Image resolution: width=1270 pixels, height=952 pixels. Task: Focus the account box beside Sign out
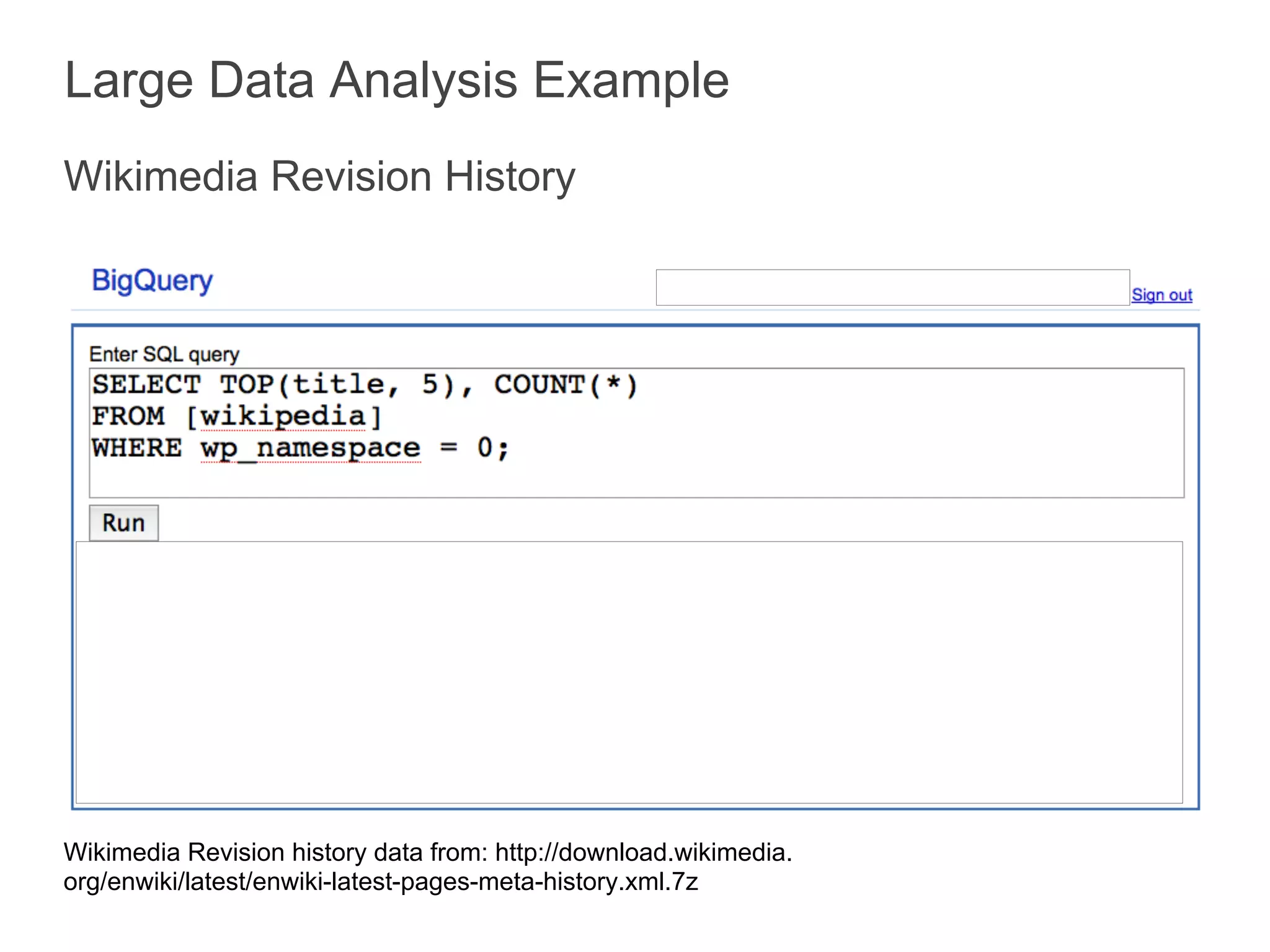pos(892,288)
